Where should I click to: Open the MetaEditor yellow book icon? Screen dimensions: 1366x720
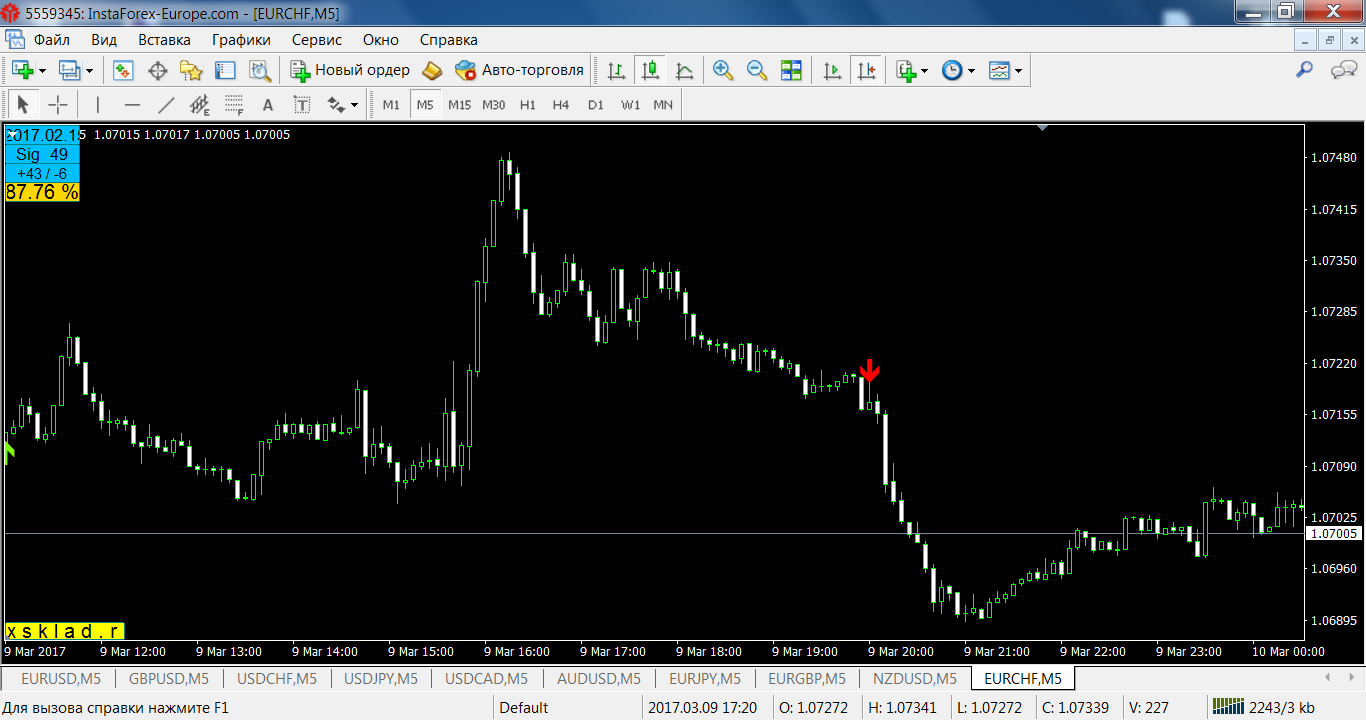point(432,70)
